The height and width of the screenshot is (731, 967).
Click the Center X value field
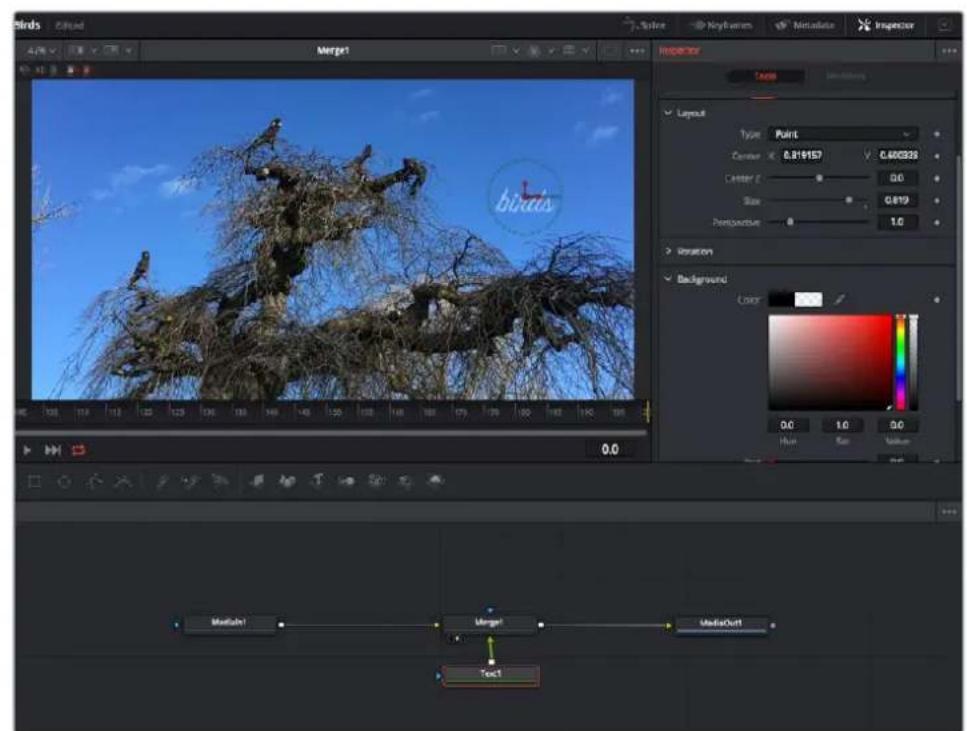point(802,155)
